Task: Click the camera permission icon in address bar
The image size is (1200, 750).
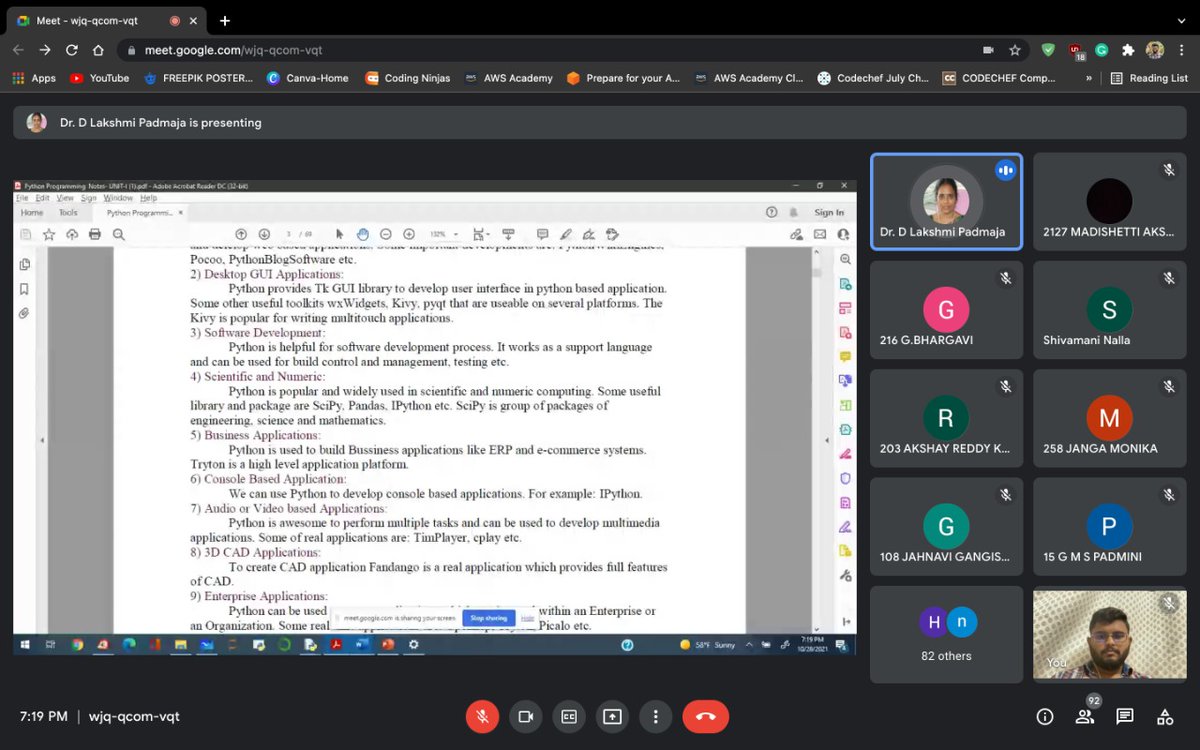Action: click(988, 50)
